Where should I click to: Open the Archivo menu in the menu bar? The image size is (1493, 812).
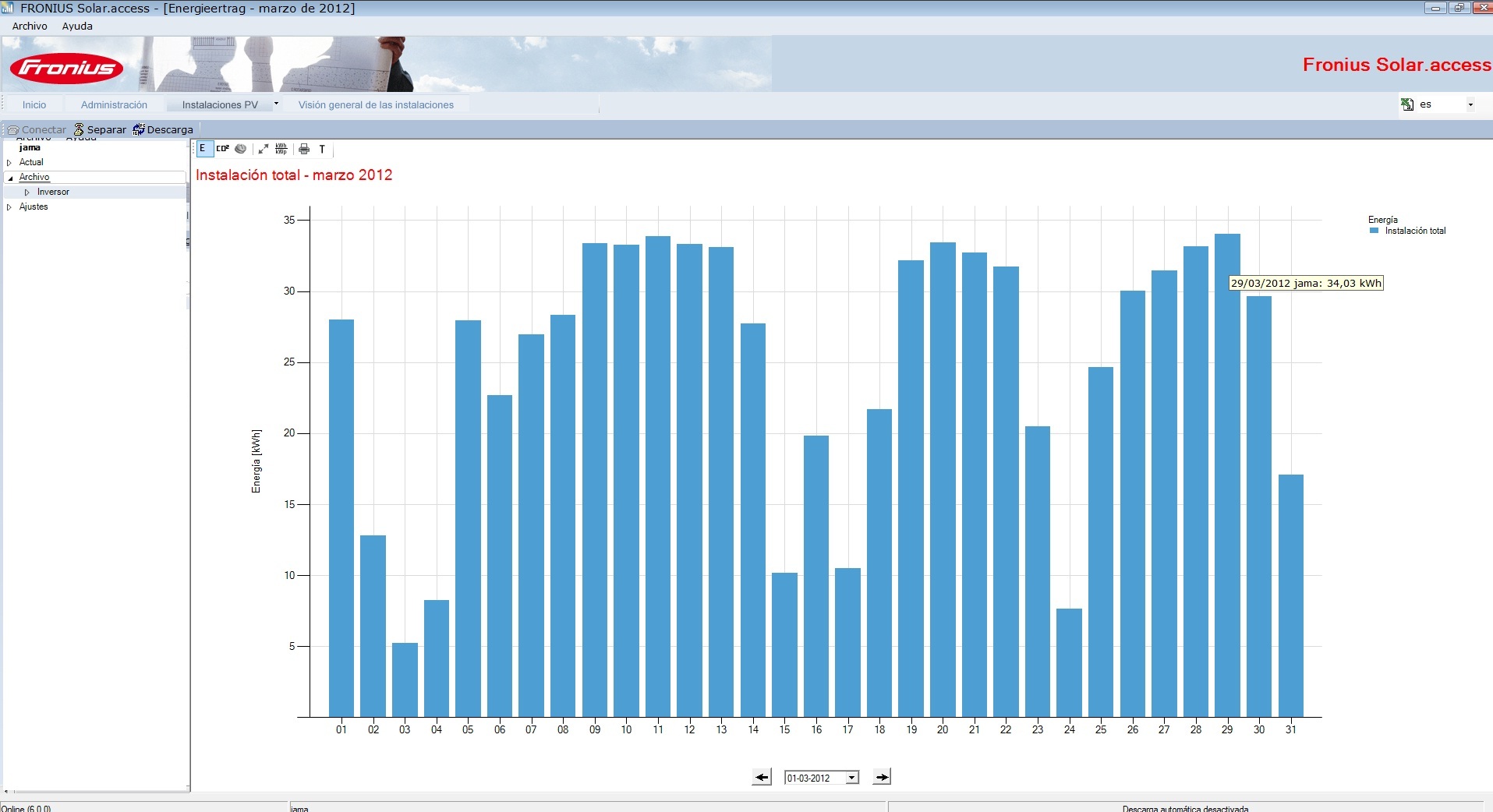click(30, 26)
